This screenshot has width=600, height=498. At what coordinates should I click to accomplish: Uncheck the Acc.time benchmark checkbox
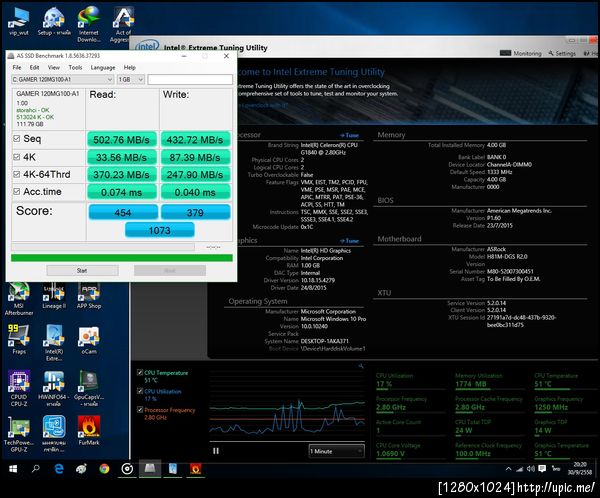(17, 191)
